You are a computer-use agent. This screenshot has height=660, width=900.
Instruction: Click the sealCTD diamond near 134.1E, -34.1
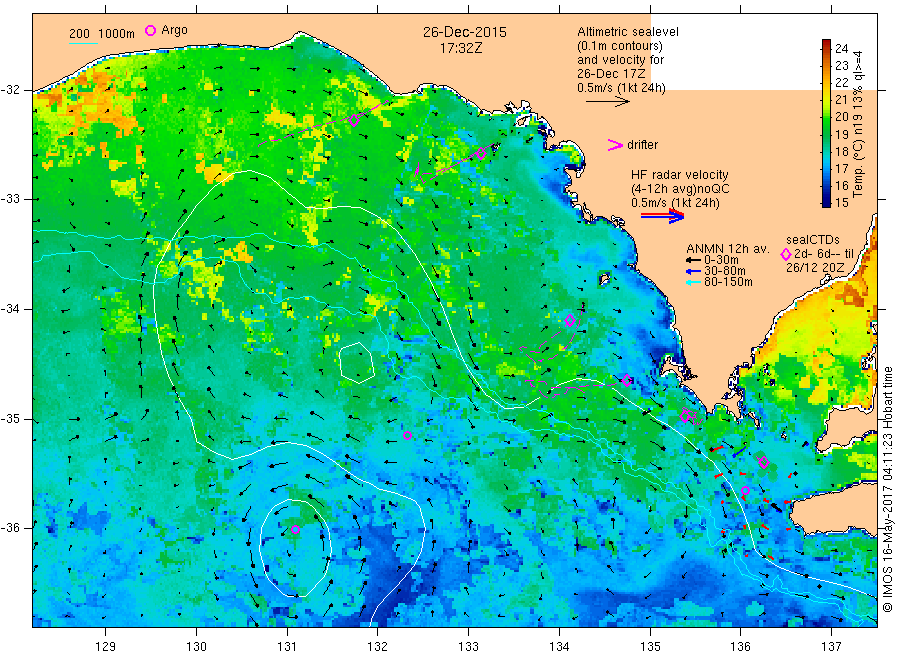[570, 320]
